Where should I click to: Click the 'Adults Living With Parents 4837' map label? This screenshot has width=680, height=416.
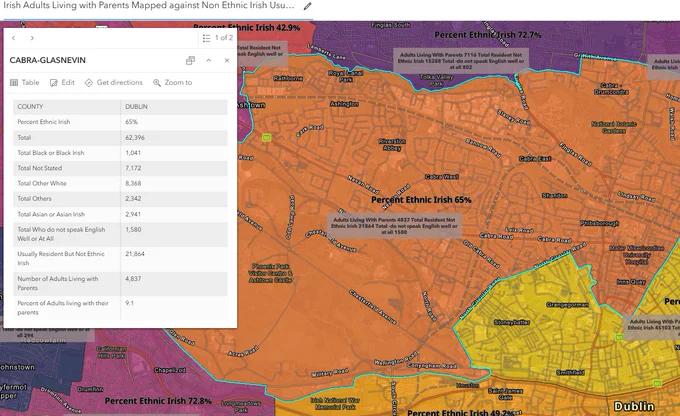[394, 226]
